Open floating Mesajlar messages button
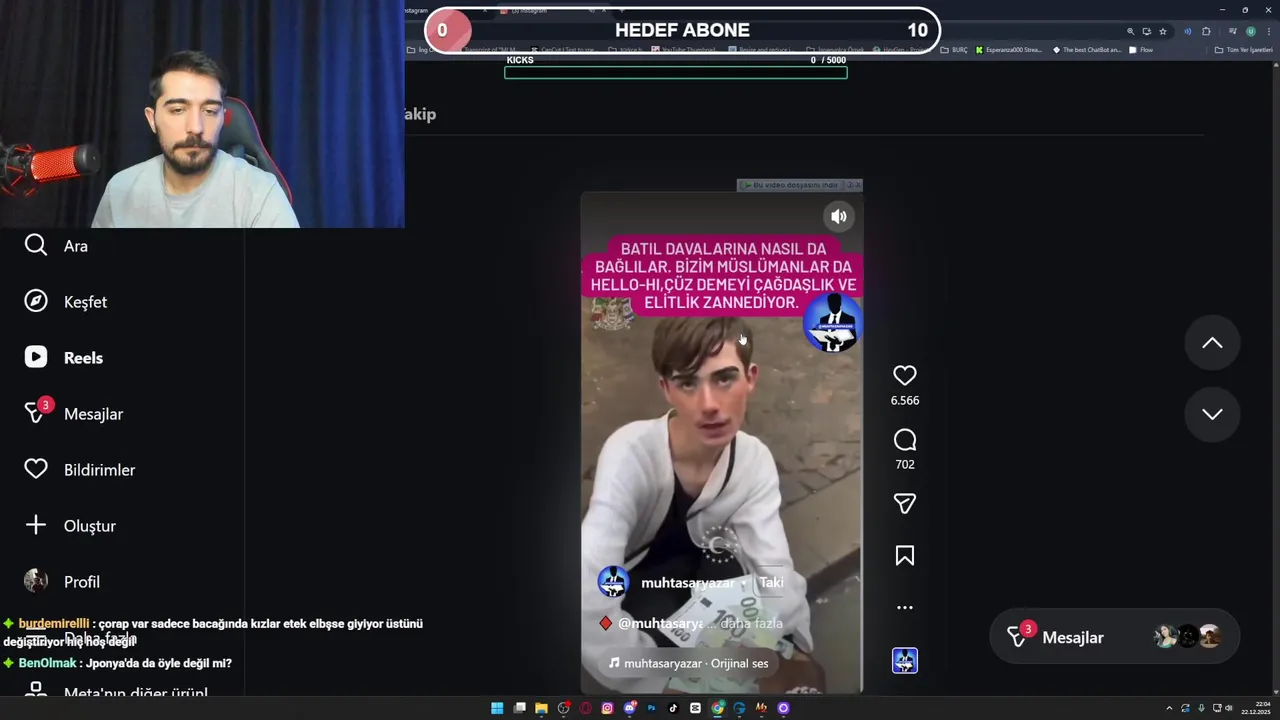The image size is (1280, 720). click(1114, 637)
